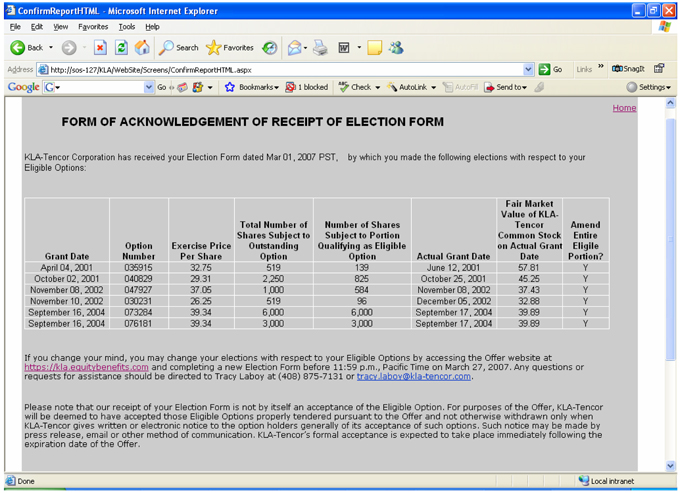Refresh the page with the Refresh icon

click(121, 47)
